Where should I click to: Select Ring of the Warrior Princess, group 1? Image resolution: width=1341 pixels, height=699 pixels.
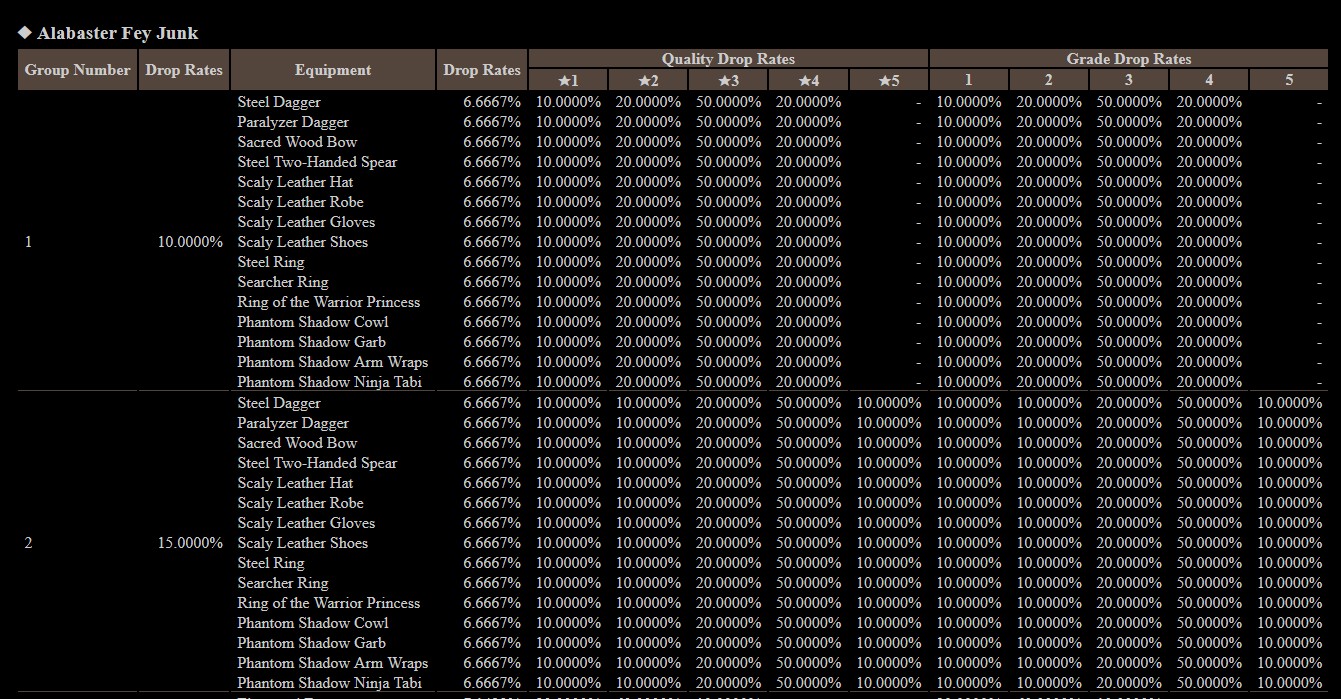[x=328, y=302]
